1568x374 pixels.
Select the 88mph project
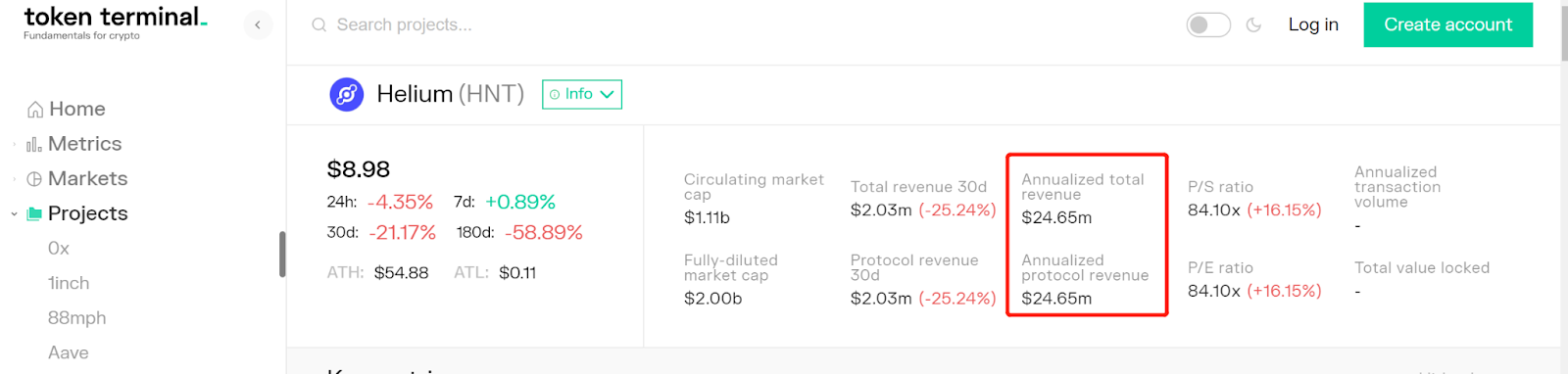[x=77, y=318]
